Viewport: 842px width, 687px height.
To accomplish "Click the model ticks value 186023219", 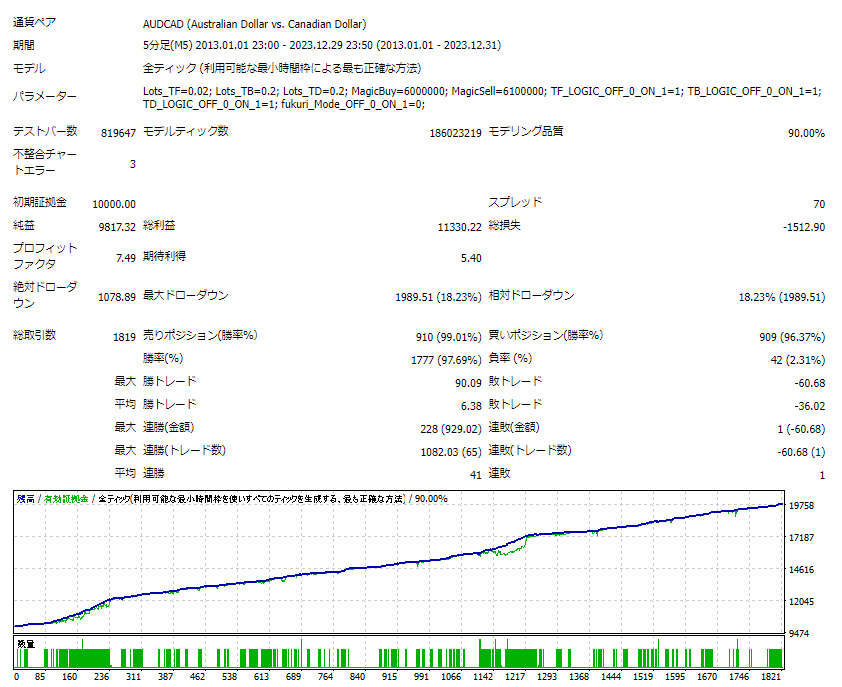I will point(455,133).
